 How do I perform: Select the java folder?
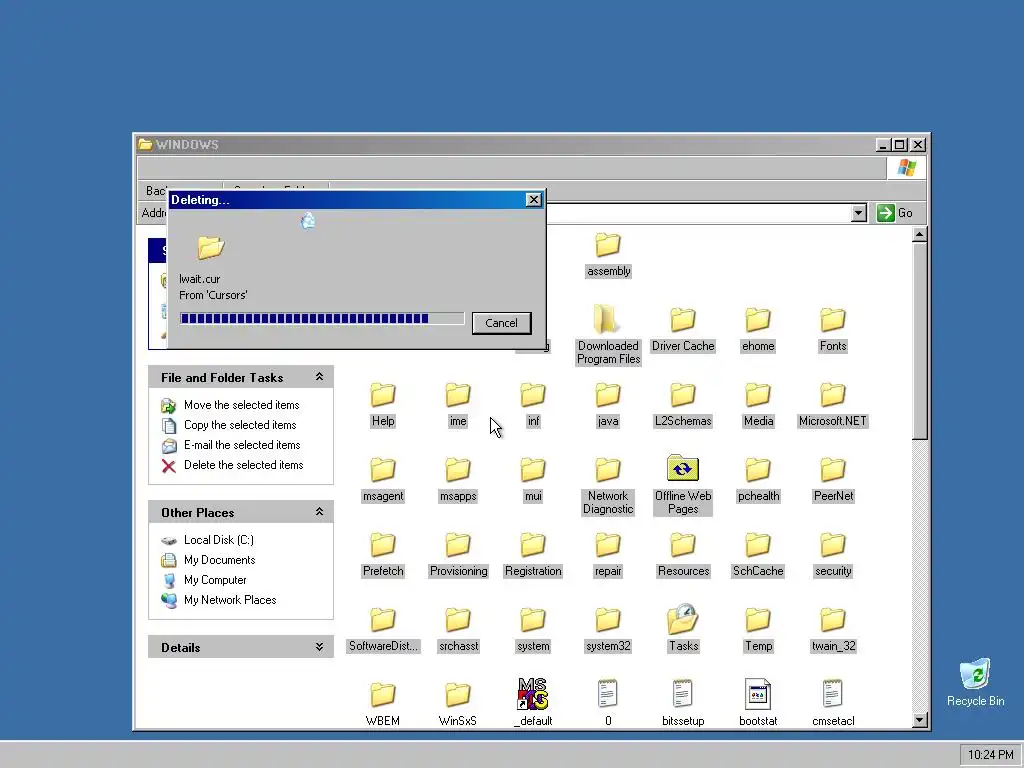click(x=608, y=405)
